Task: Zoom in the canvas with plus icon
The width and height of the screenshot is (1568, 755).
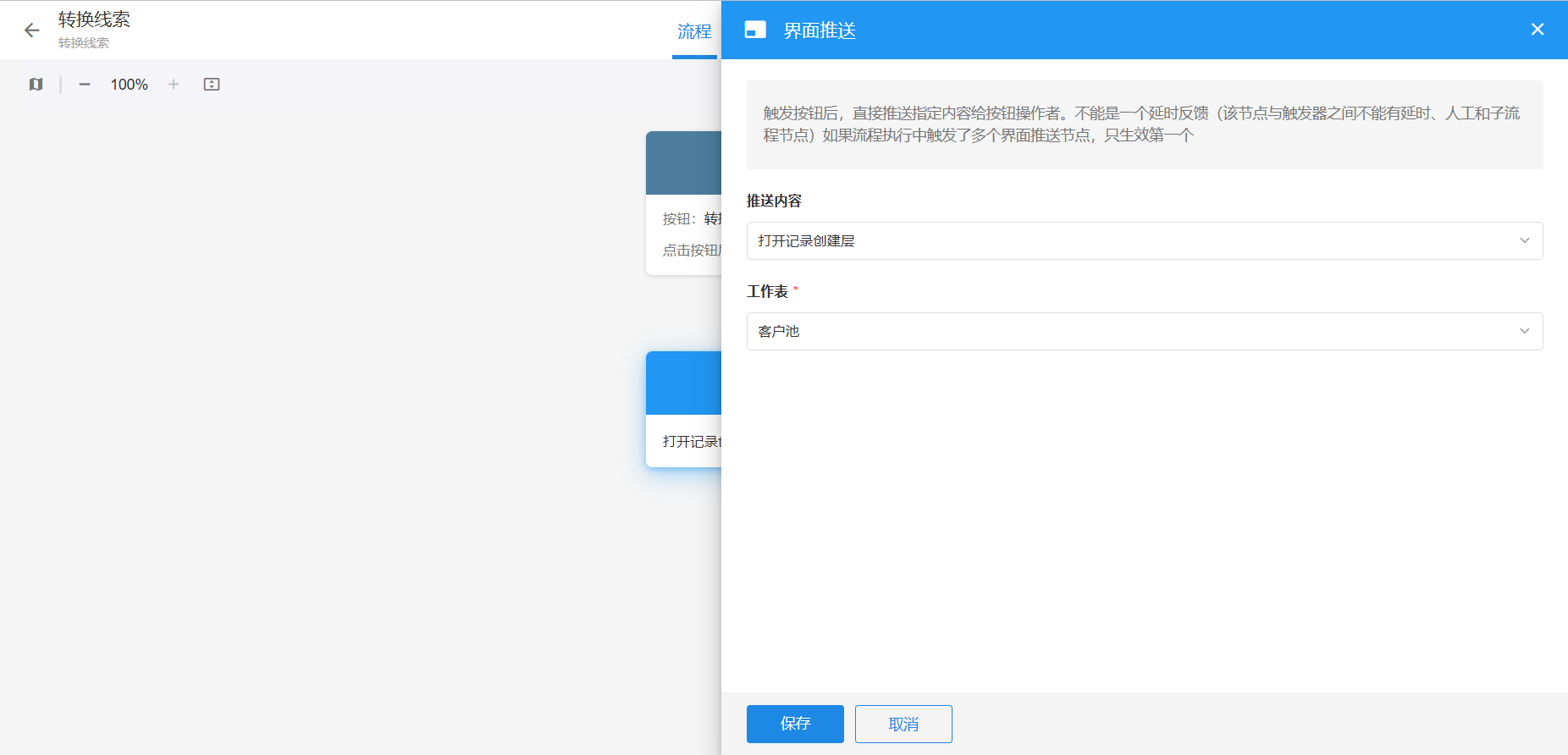Action: [174, 85]
